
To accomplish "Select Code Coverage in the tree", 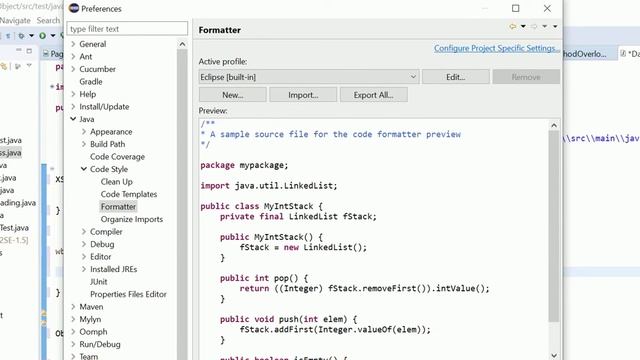I will click(118, 157).
